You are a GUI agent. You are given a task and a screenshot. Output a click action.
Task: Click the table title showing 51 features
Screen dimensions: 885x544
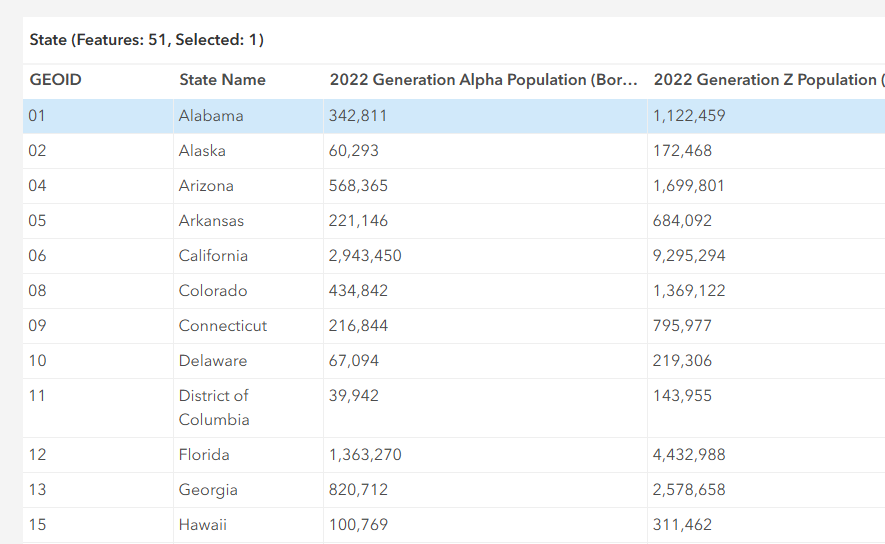[x=146, y=40]
